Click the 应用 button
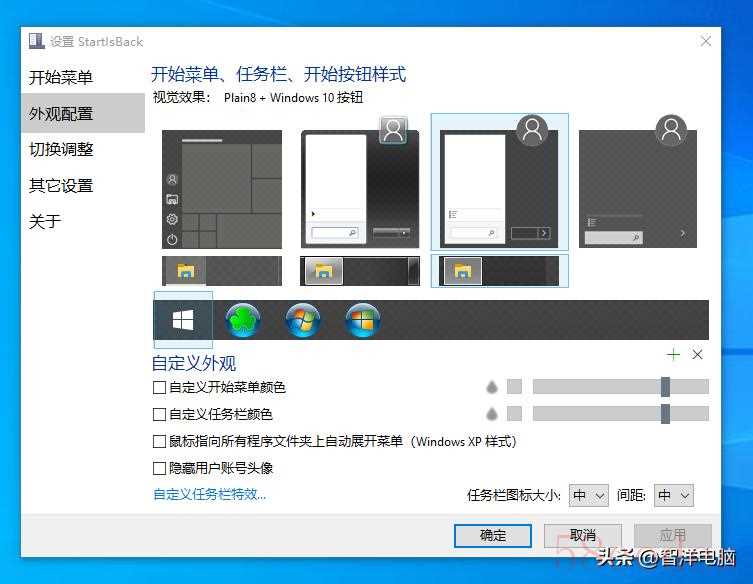Viewport: 753px width, 584px height. point(672,535)
